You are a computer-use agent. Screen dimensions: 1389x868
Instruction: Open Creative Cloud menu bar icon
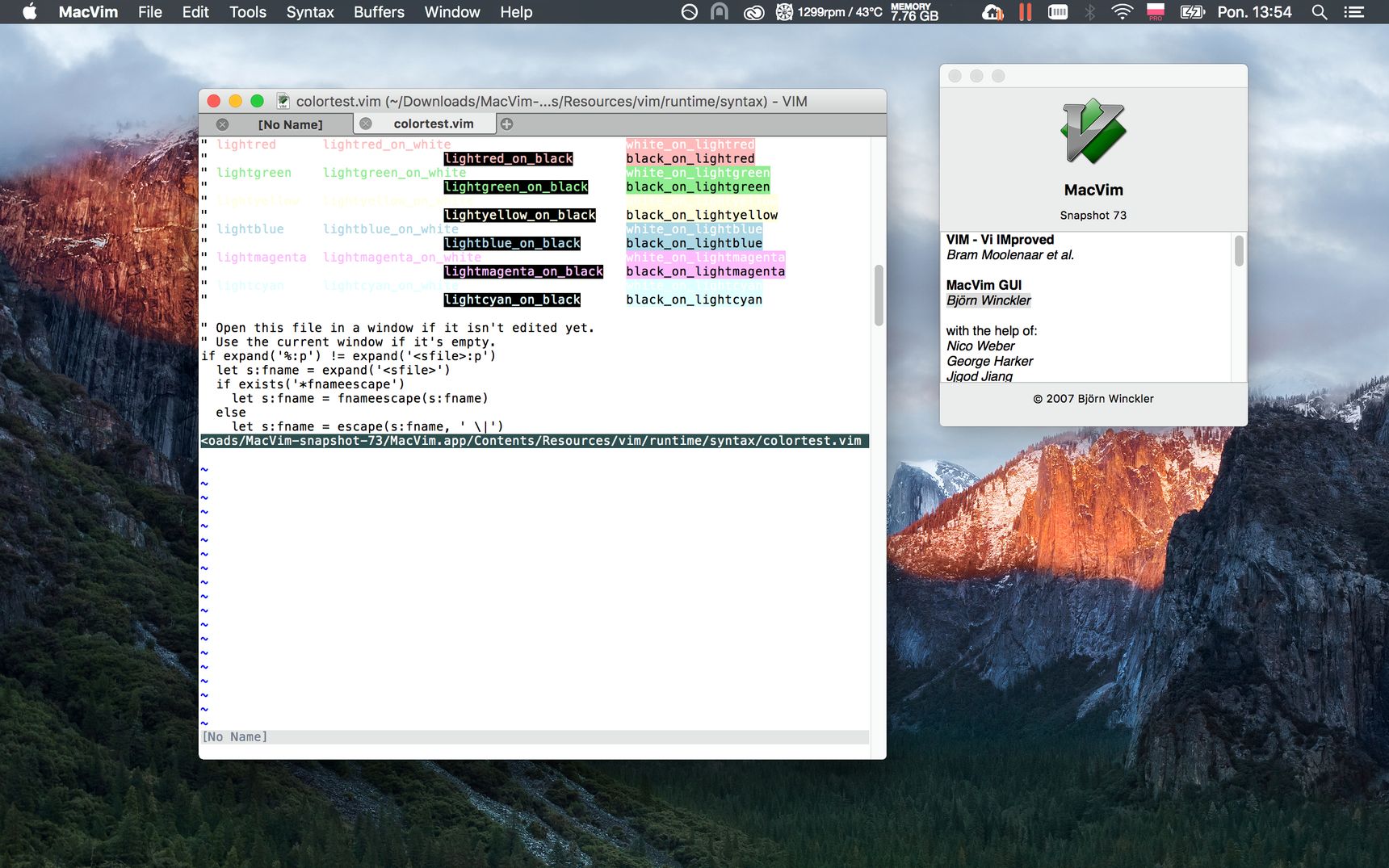coord(753,12)
